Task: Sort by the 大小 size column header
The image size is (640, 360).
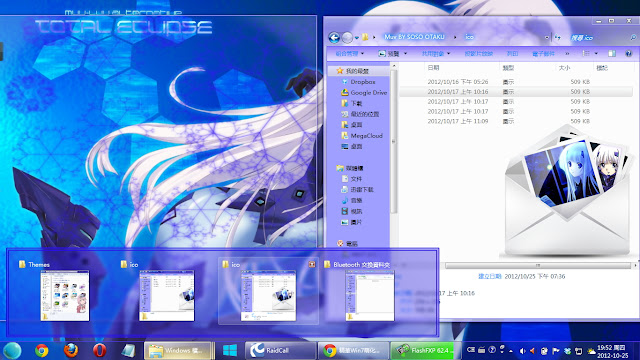Action: click(564, 68)
